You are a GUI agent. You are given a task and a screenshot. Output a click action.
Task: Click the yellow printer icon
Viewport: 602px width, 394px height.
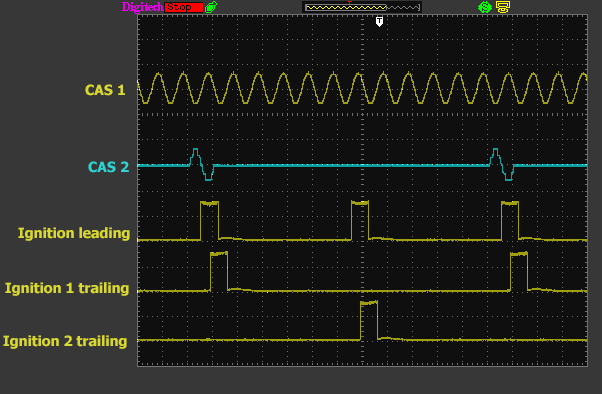tap(503, 7)
